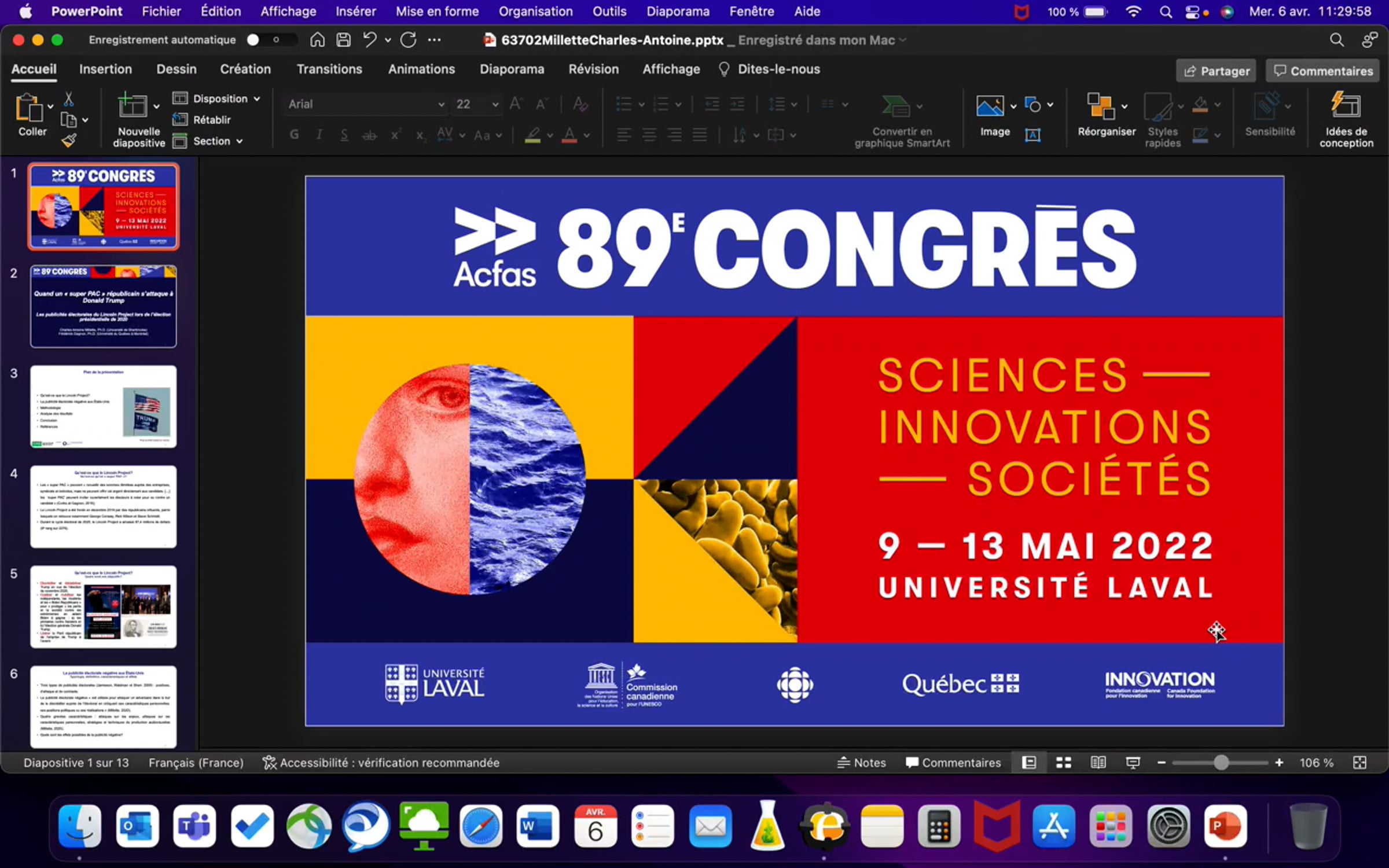Expand the Undo history dropdown arrow

(x=388, y=40)
